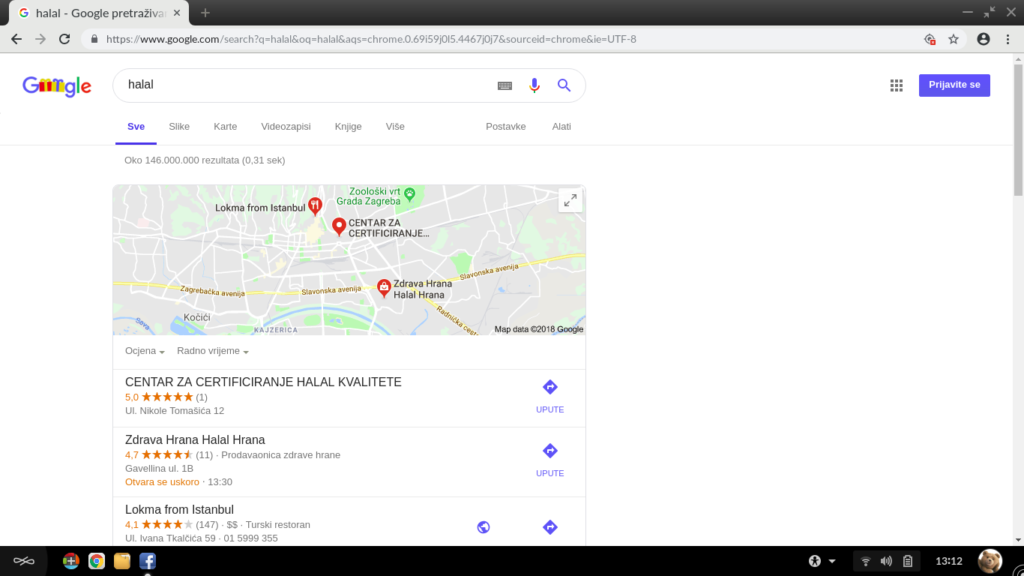This screenshot has width=1024, height=576.
Task: Open Facebook from the taskbar
Action: click(x=147, y=561)
